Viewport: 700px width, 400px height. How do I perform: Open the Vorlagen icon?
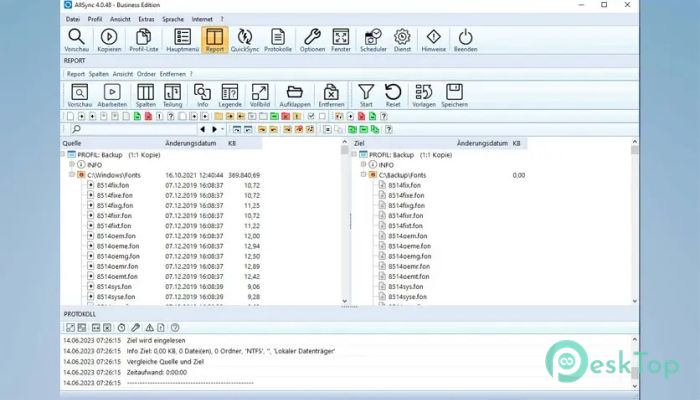(424, 92)
